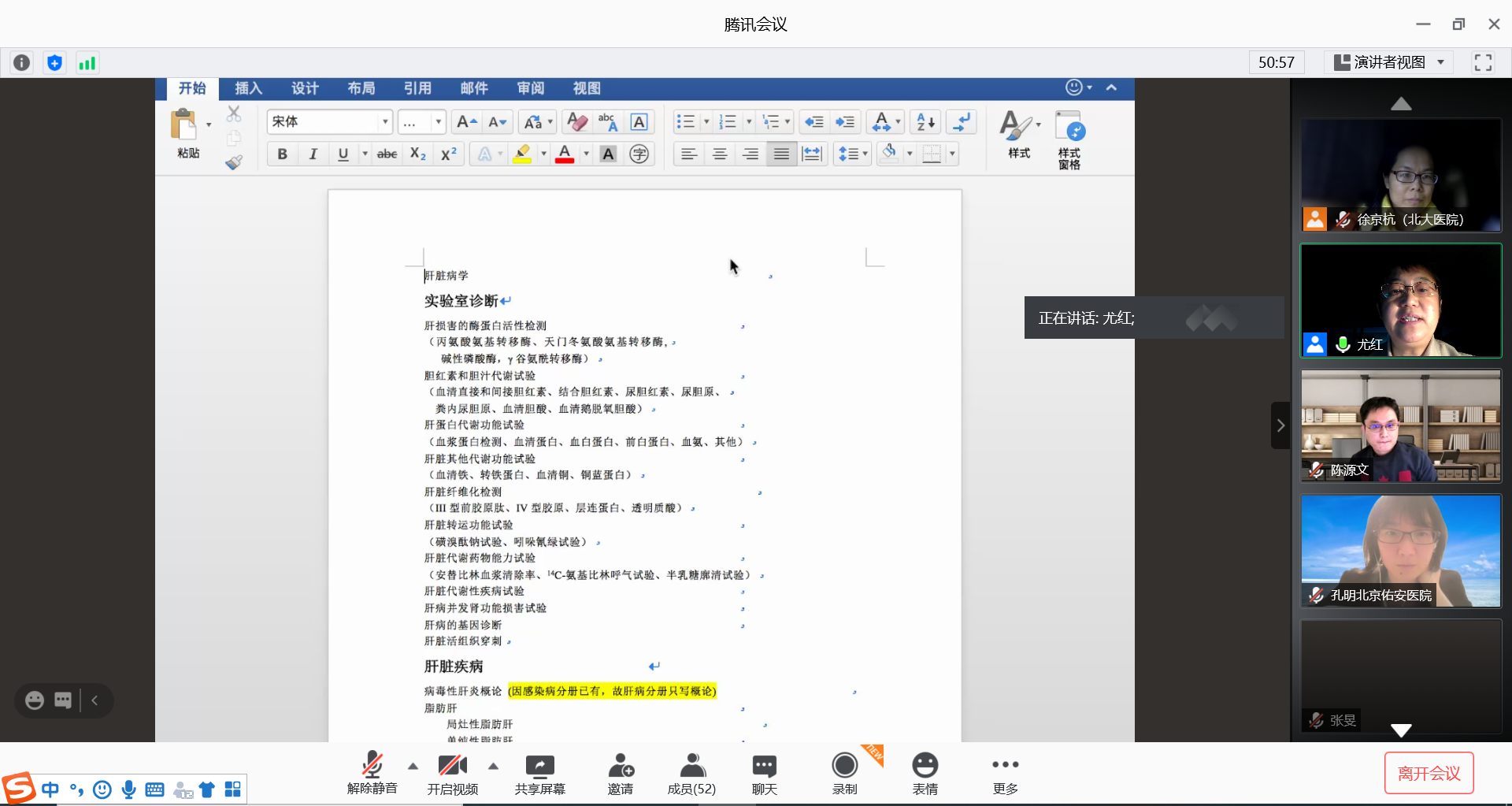Collapse the participant video sidebar
1512x806 pixels.
pos(1280,425)
